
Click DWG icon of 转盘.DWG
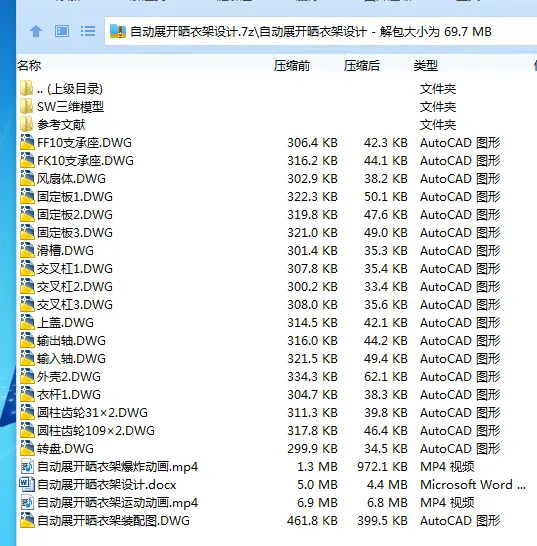(27, 448)
